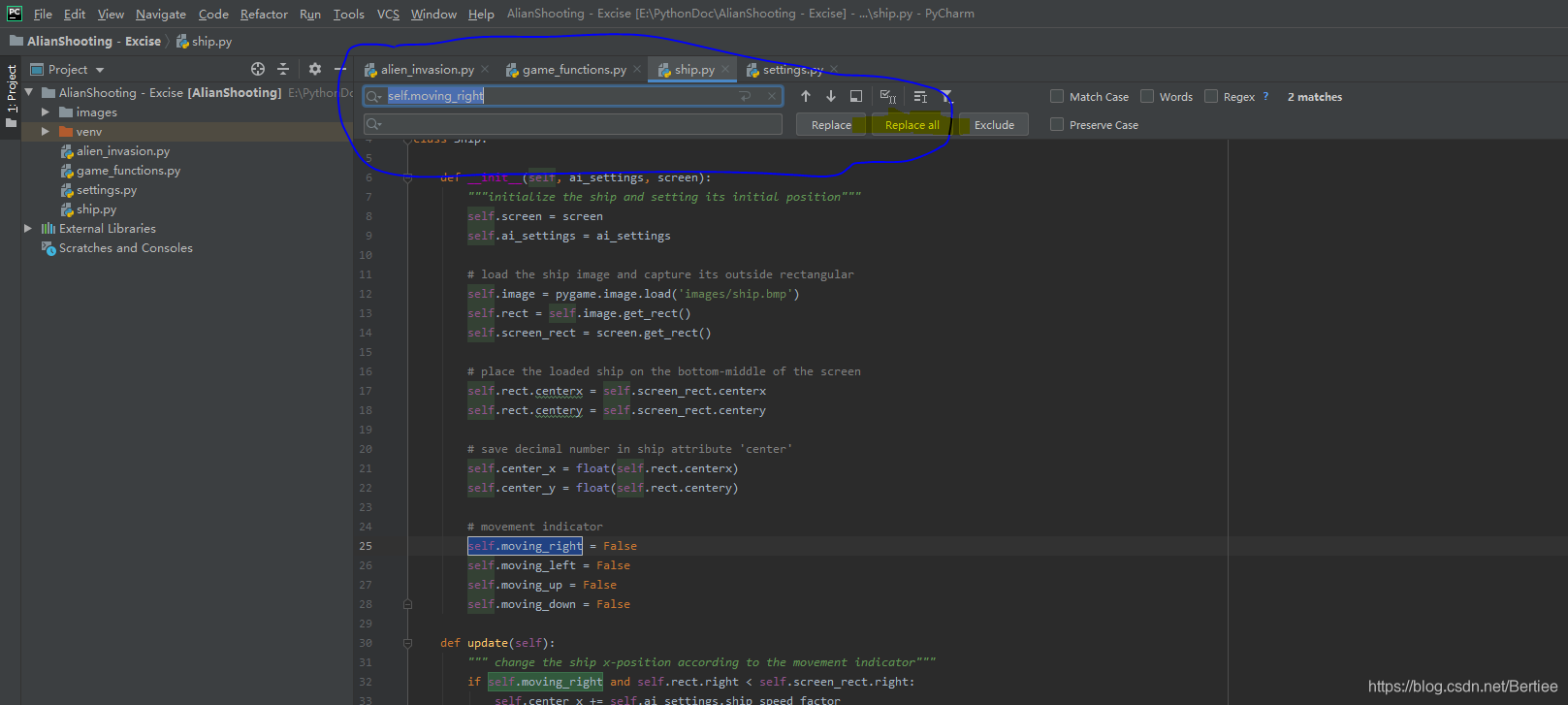This screenshot has height=705, width=1568.
Task: Open the Help menu
Action: coord(481,15)
